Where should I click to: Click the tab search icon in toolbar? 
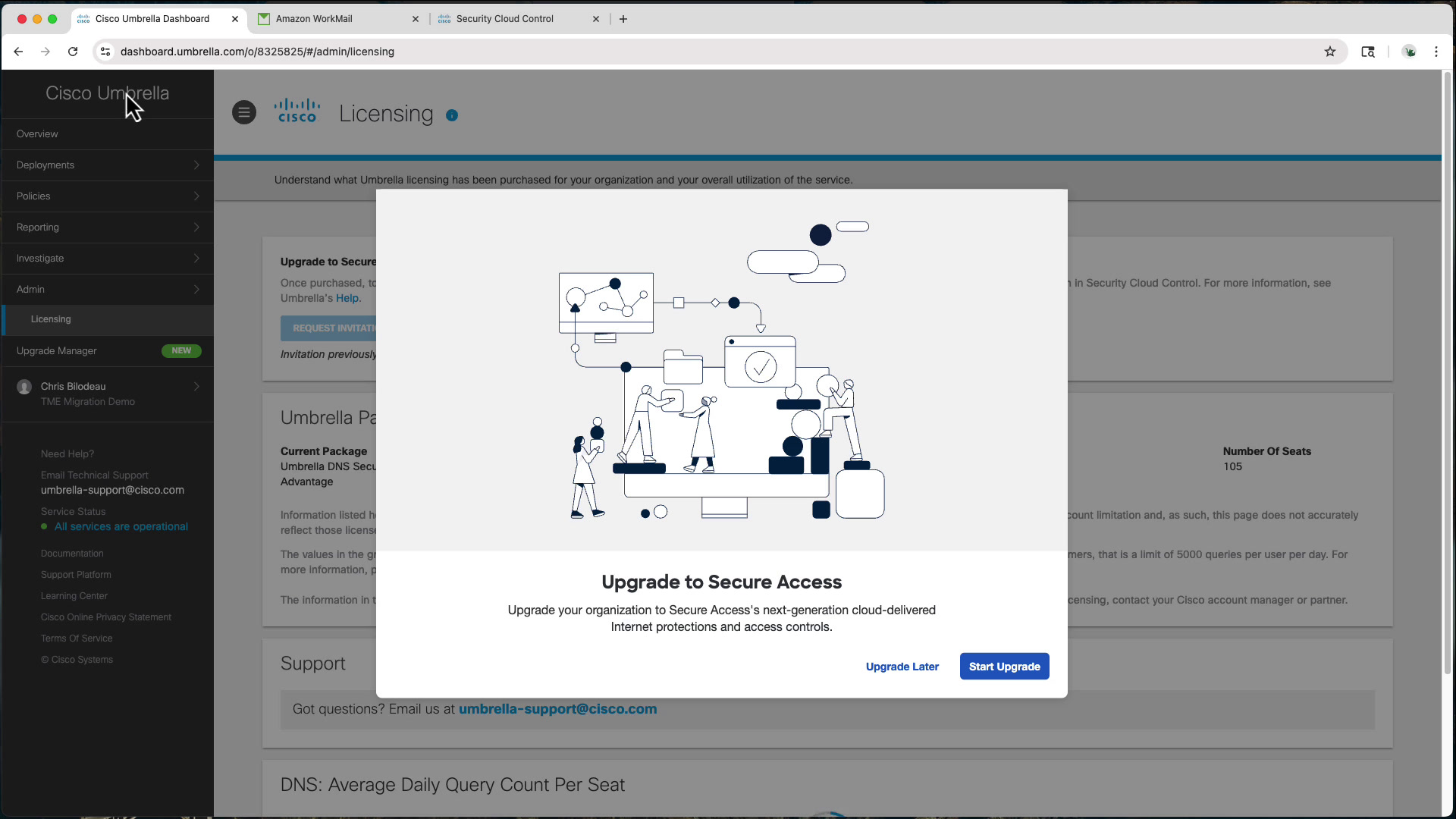(x=1368, y=52)
